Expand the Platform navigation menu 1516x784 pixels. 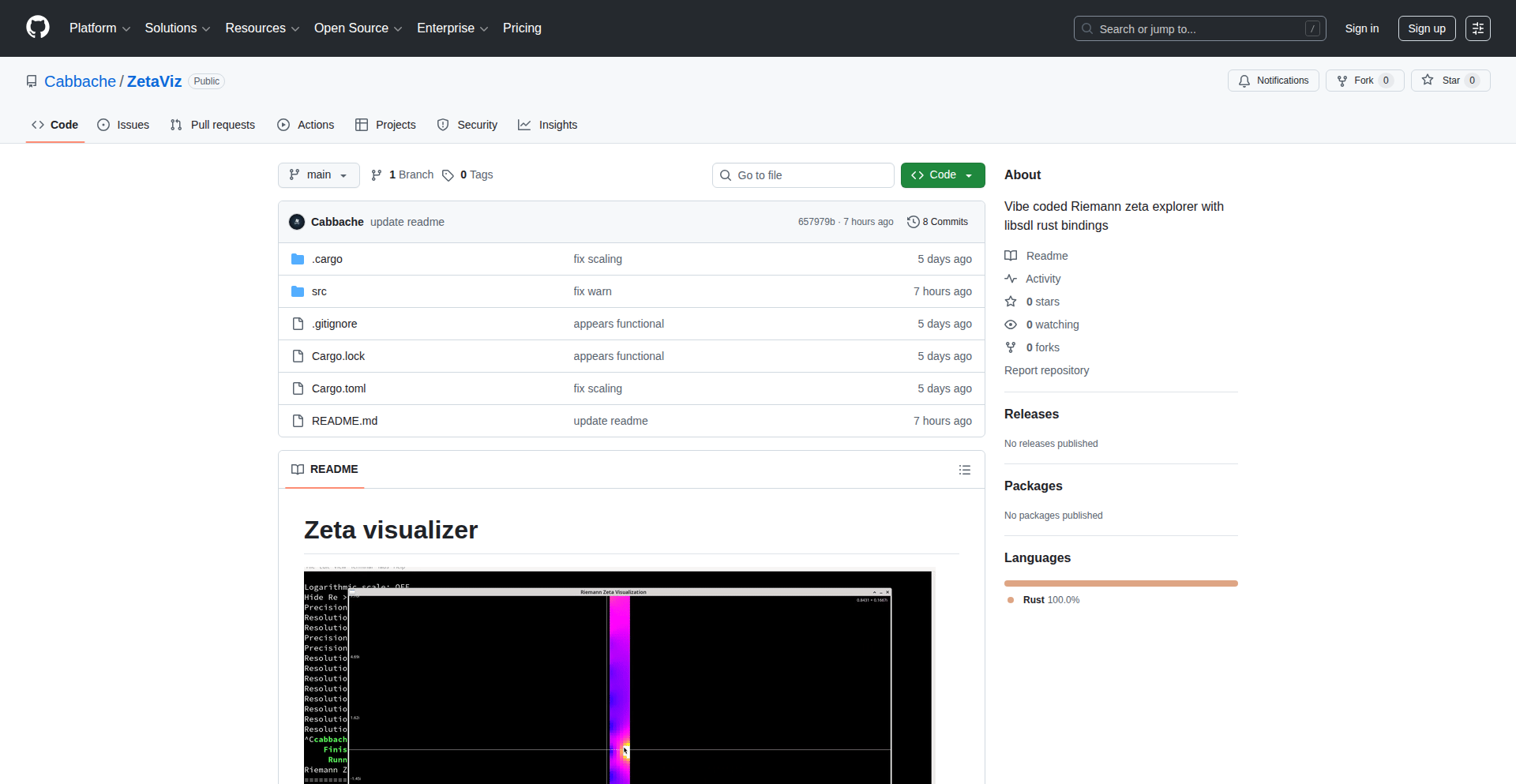[x=99, y=28]
